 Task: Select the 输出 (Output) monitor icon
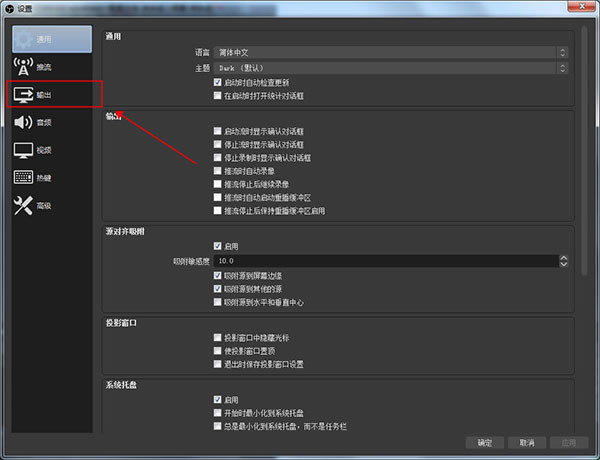pyautogui.click(x=23, y=95)
